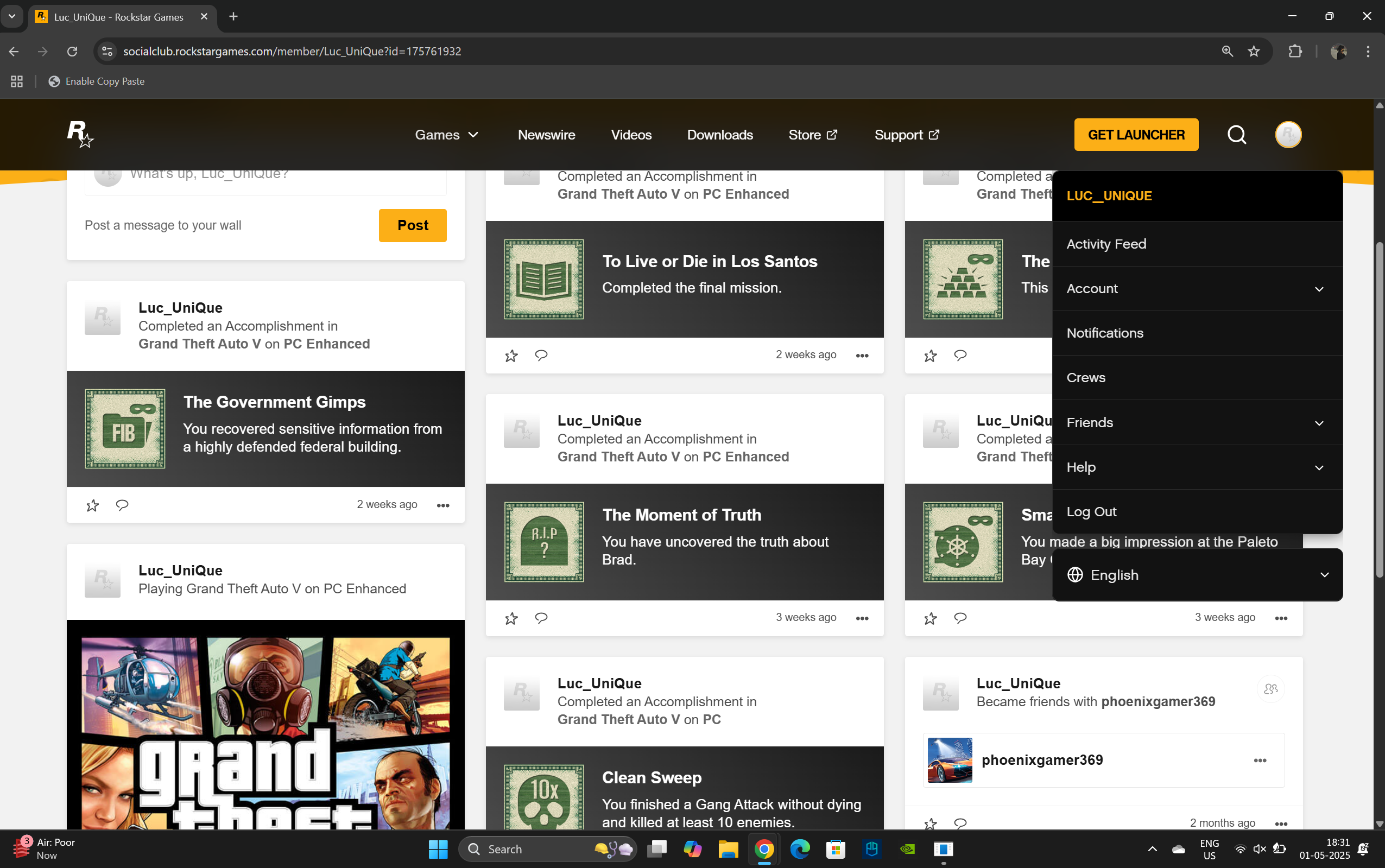Reload the page
Screen dimensions: 1385x868
[x=72, y=51]
